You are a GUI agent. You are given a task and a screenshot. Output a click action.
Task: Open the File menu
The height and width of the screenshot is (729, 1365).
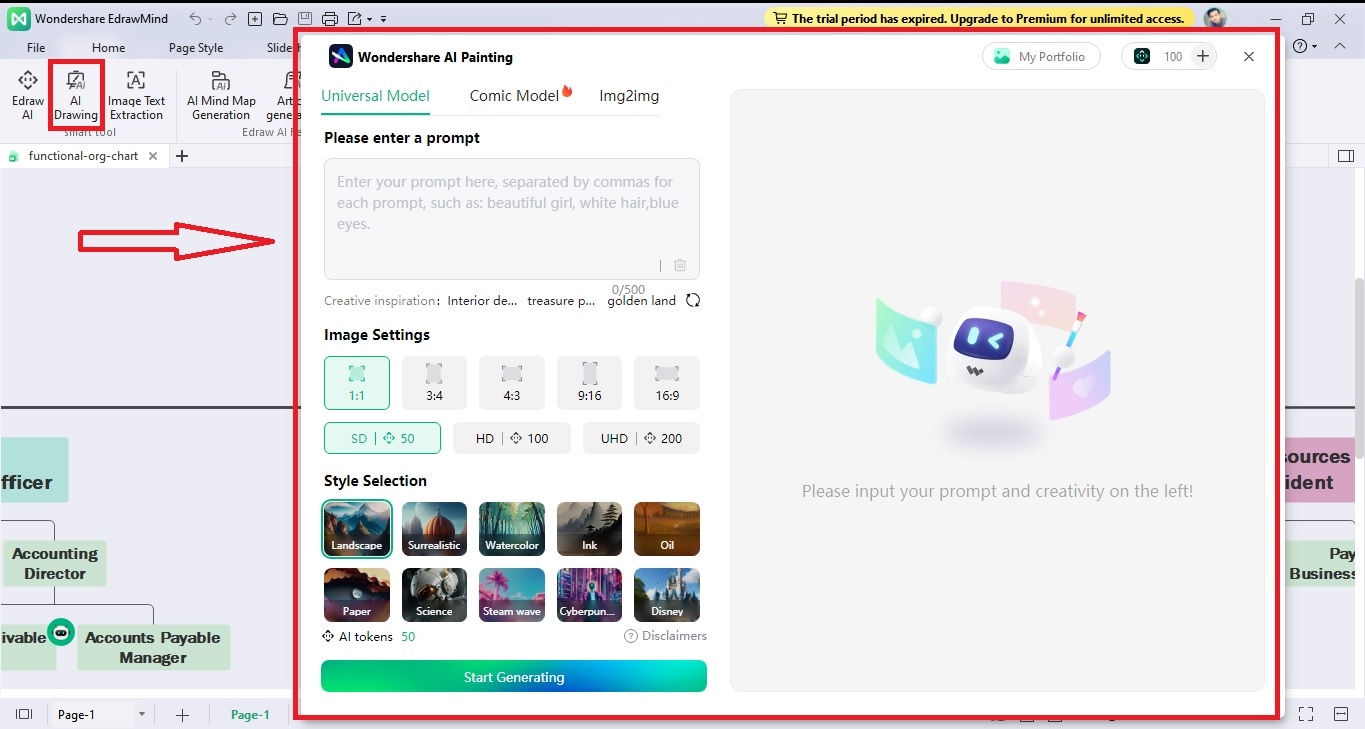36,47
